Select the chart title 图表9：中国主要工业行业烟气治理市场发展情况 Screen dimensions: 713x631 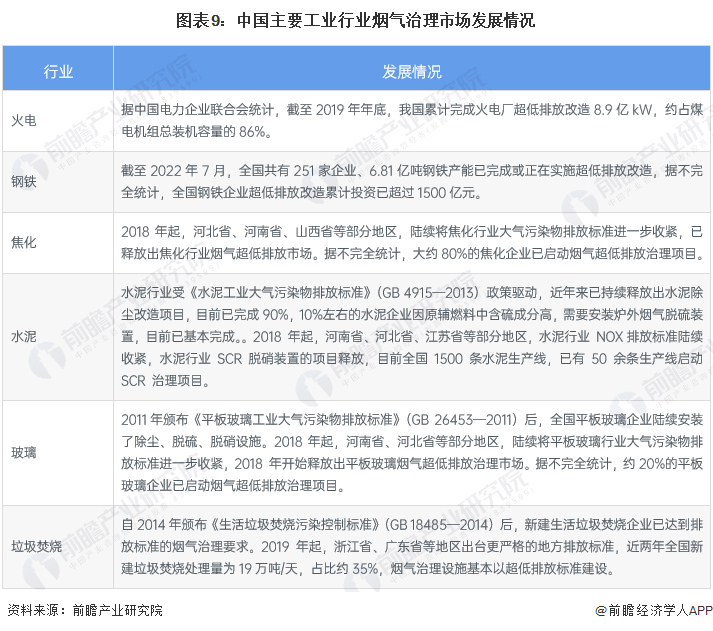(x=355, y=20)
